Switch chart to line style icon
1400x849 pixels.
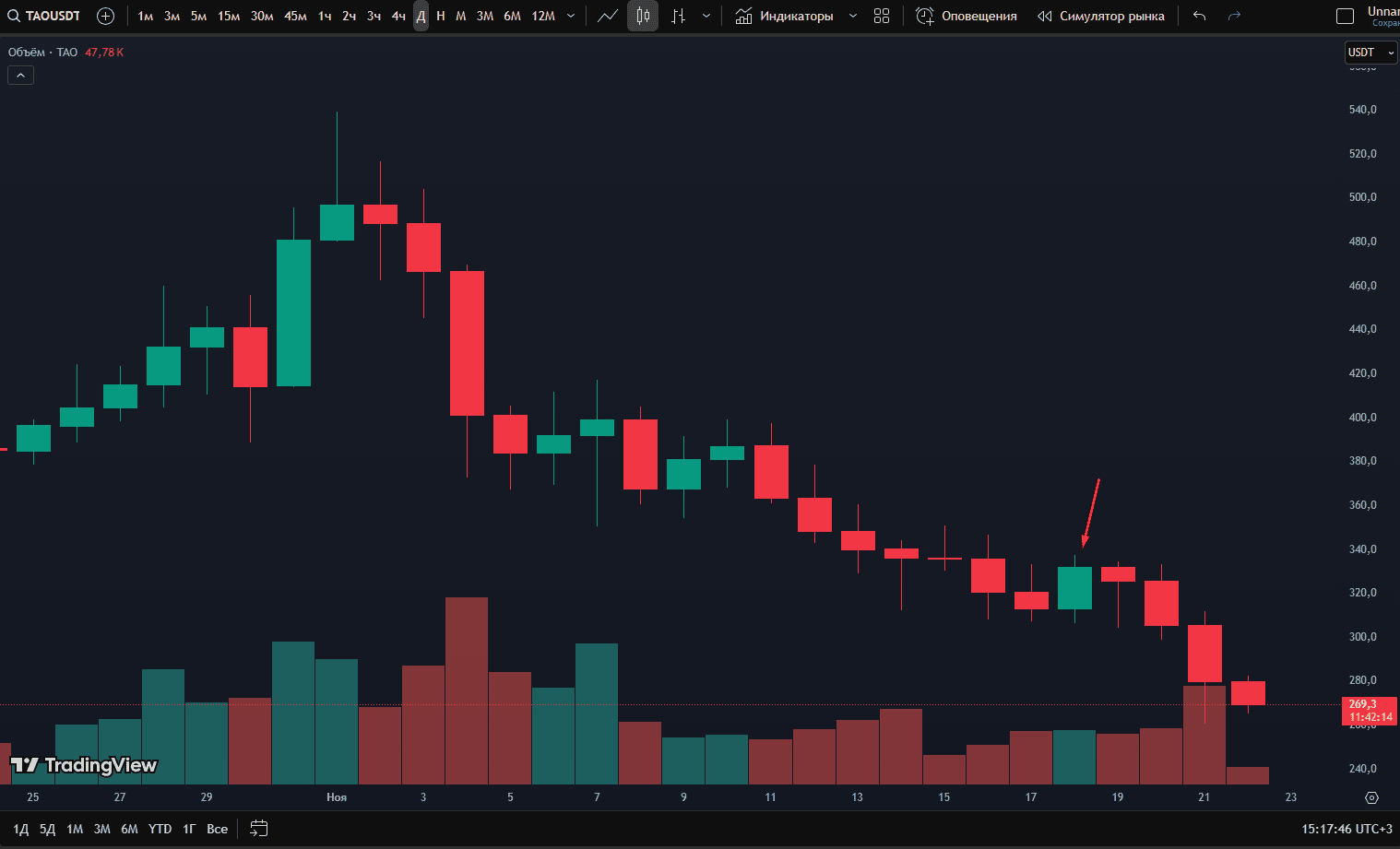pyautogui.click(x=607, y=16)
